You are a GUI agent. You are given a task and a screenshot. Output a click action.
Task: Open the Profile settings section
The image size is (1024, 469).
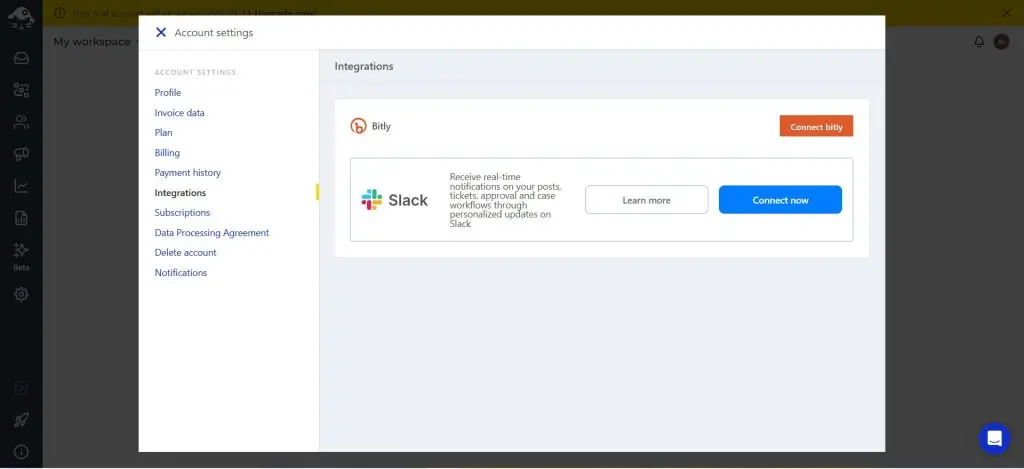click(x=168, y=93)
